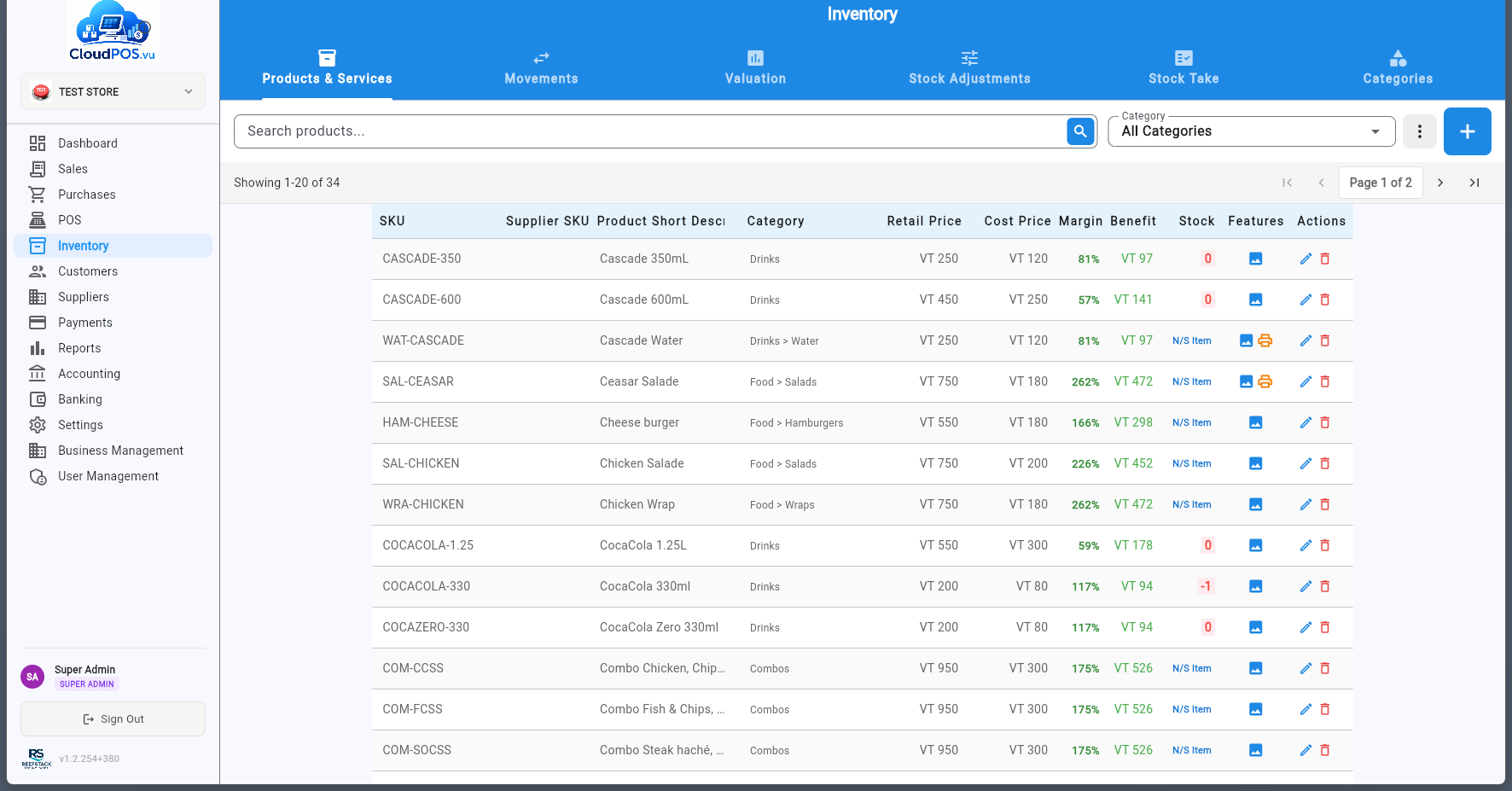Click the Super Admin profile avatar

pyautogui.click(x=32, y=677)
